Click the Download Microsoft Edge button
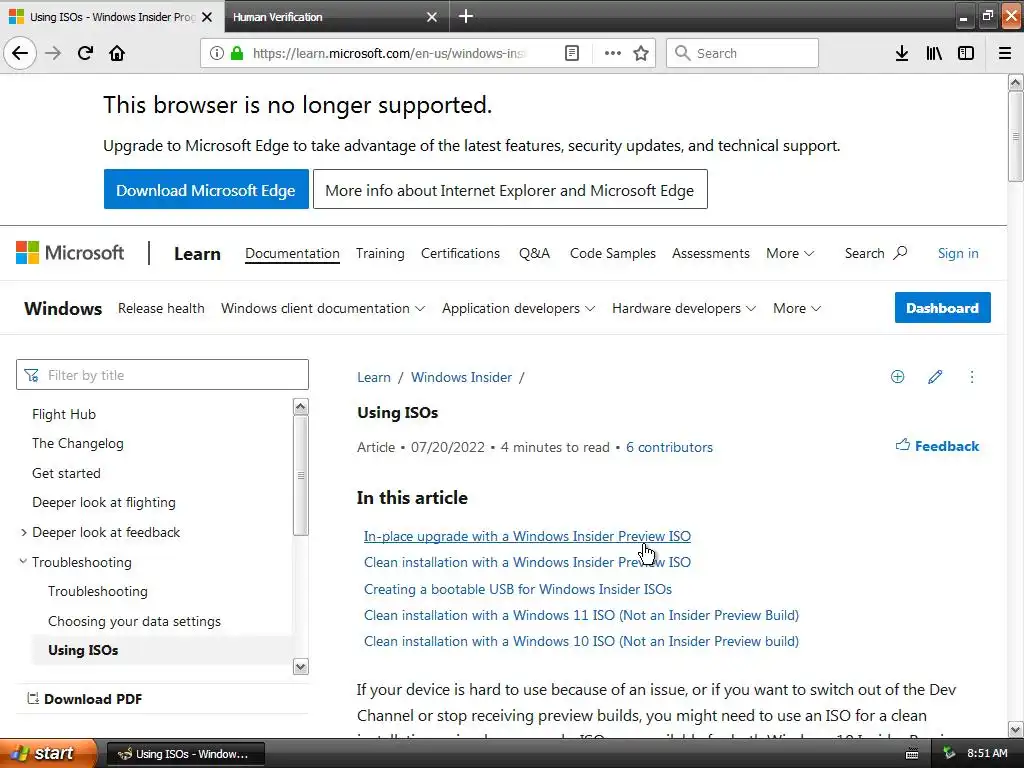The height and width of the screenshot is (768, 1024). [206, 190]
